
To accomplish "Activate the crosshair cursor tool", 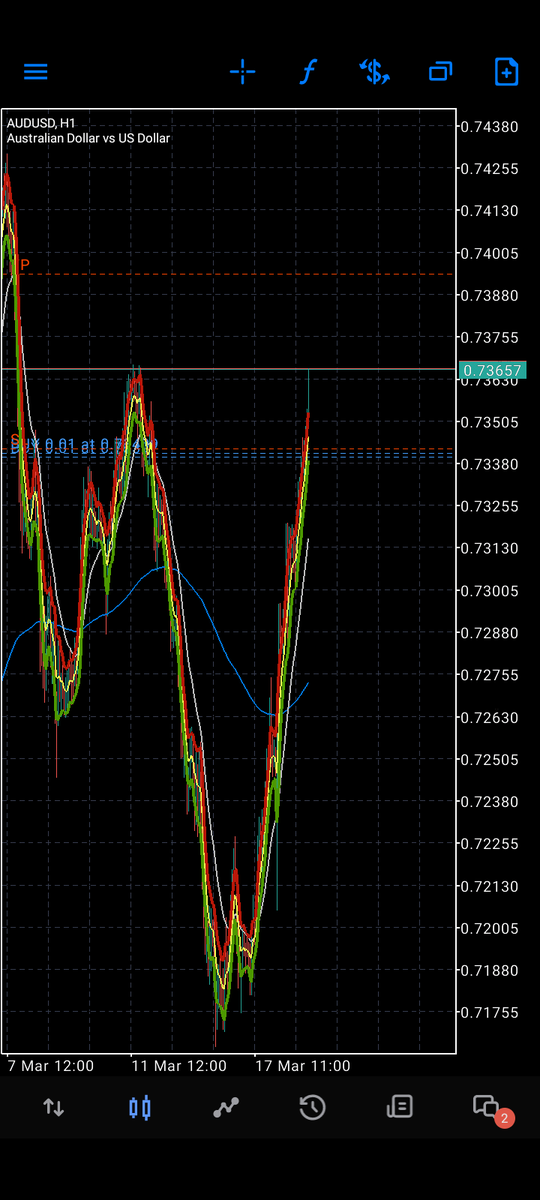I will (242, 72).
